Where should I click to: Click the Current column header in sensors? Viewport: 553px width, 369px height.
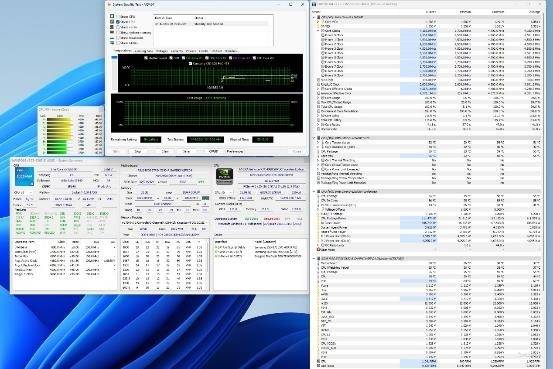[431, 12]
